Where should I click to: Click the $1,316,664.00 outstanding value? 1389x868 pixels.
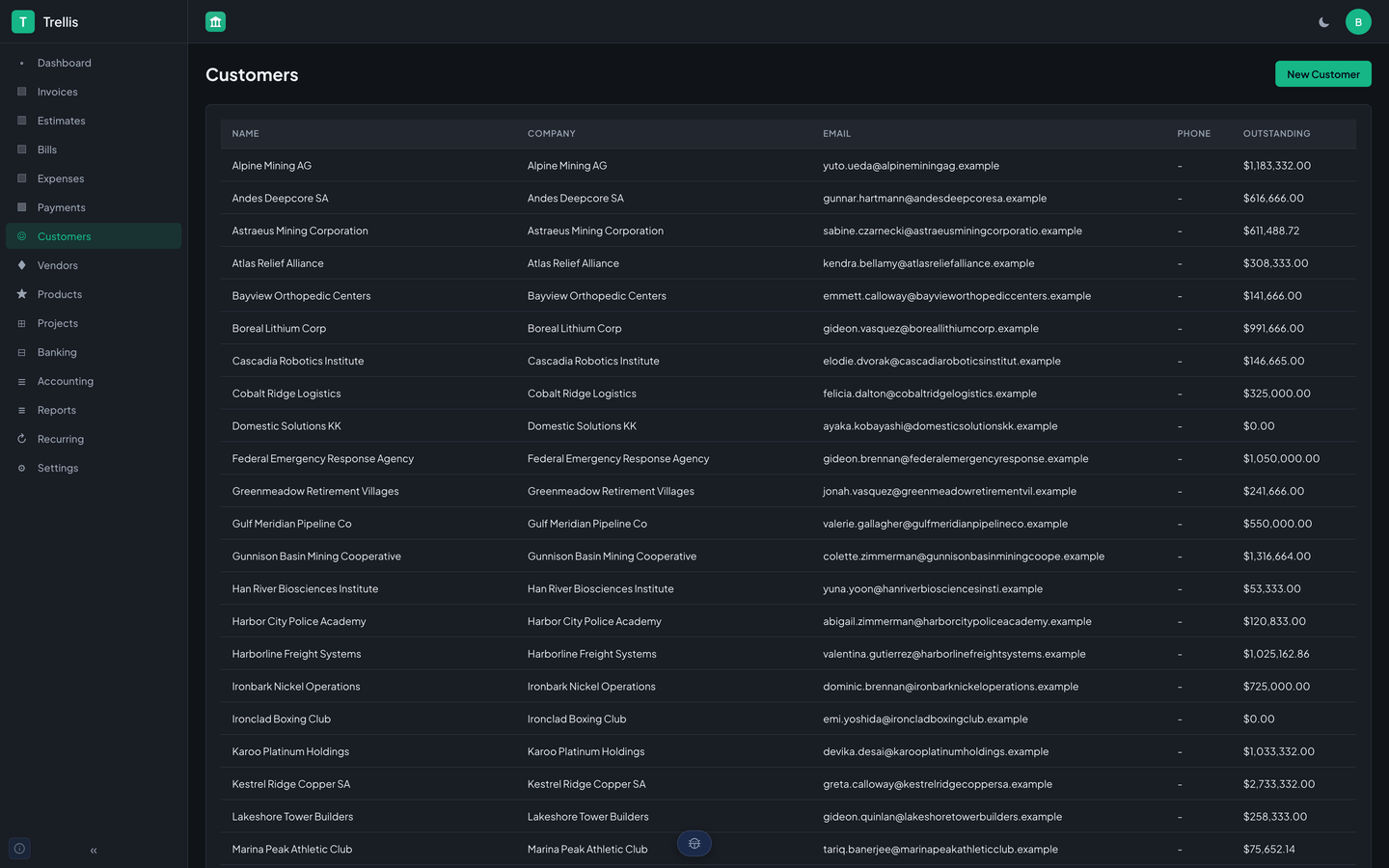[1277, 556]
